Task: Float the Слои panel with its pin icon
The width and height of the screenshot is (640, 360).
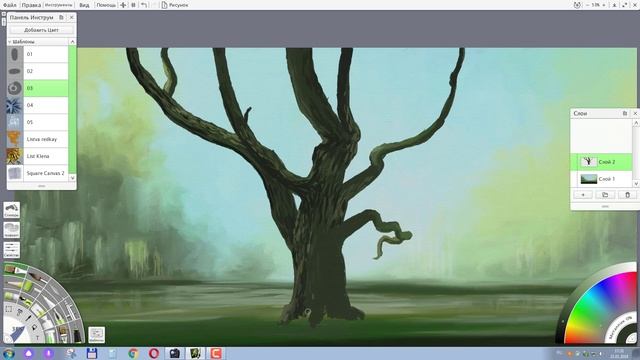Action: (x=625, y=113)
